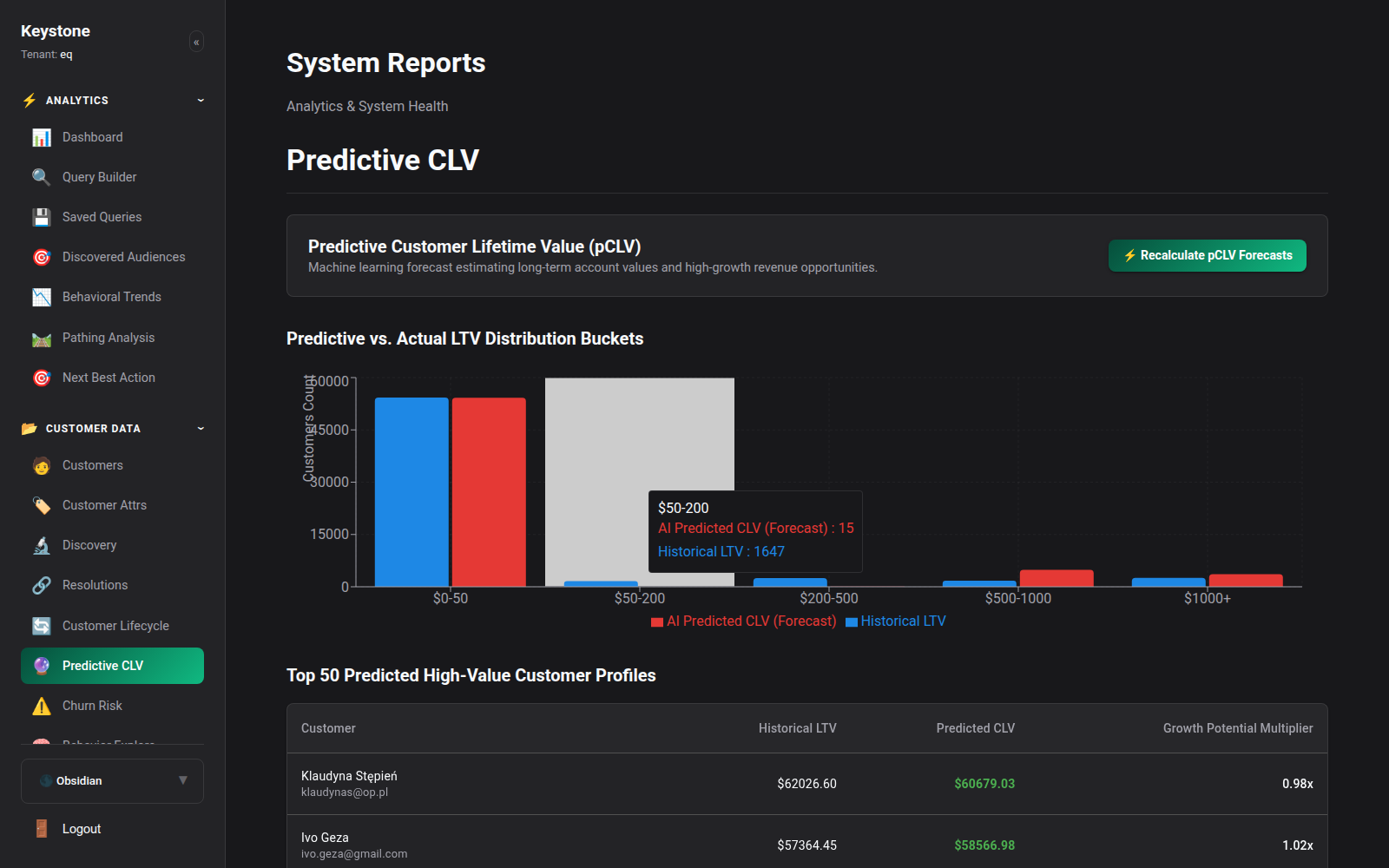Viewport: 1389px width, 868px height.
Task: Click the Churn Risk warning icon
Action: click(42, 706)
